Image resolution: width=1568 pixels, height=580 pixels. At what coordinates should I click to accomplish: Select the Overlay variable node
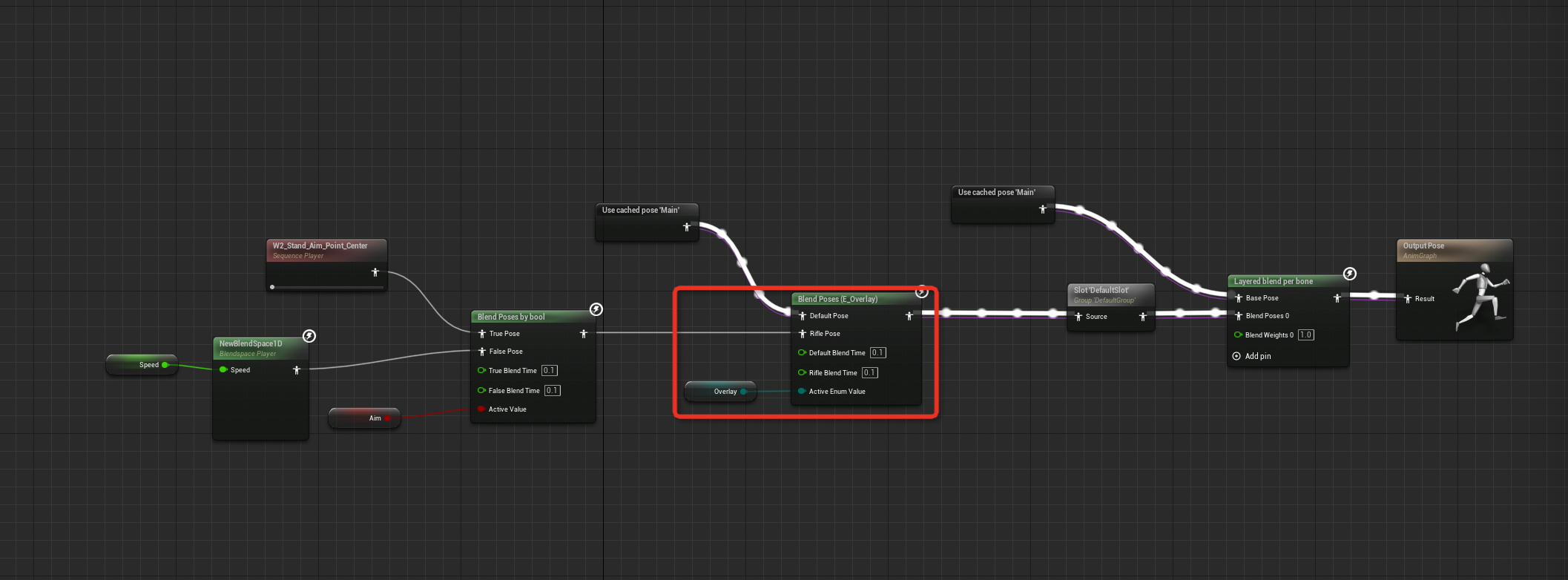(x=719, y=392)
